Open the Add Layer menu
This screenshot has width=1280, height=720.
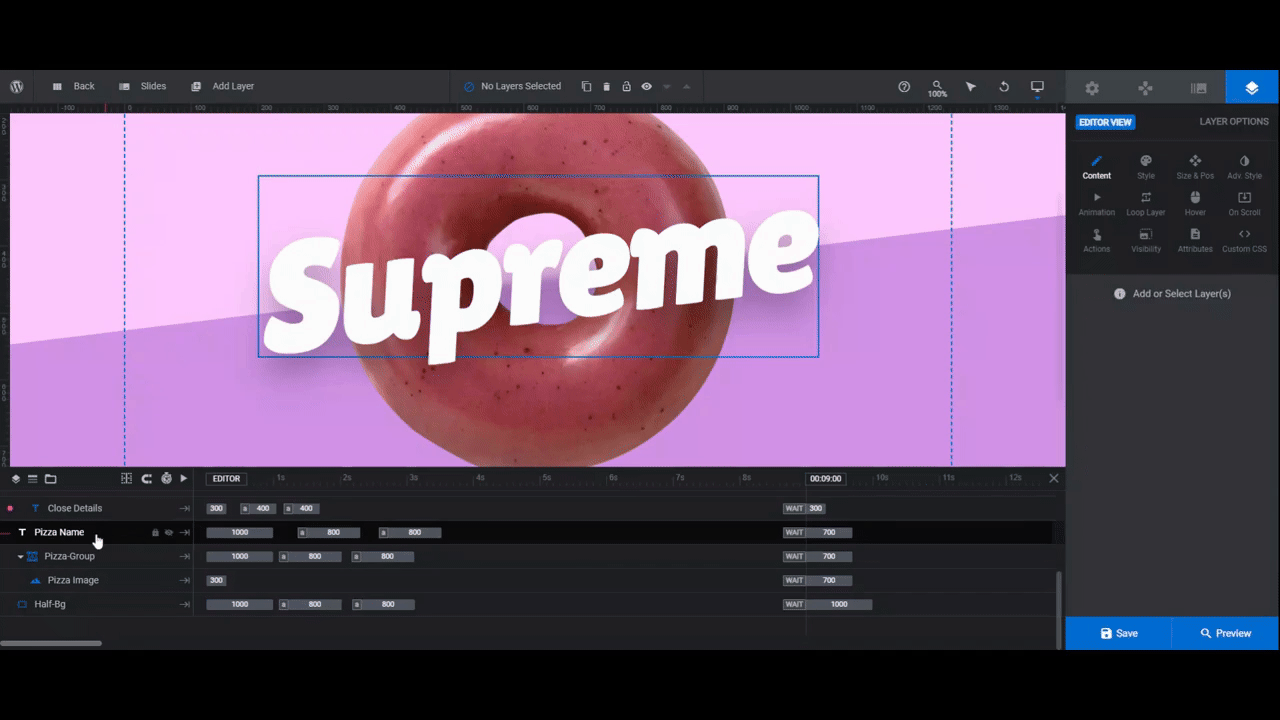click(x=222, y=86)
